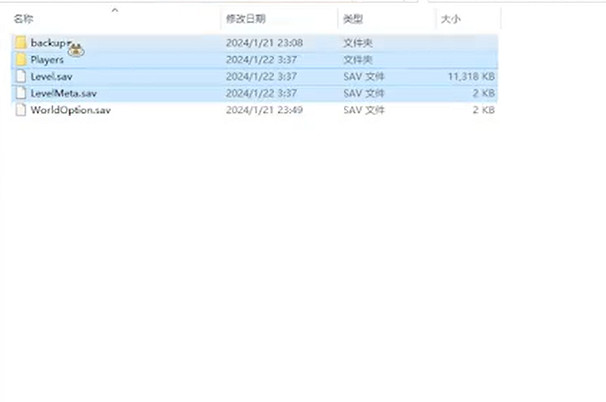Viewport: 606px width, 402px height.
Task: Click the LevelMeta.sav file icon
Action: coord(21,93)
